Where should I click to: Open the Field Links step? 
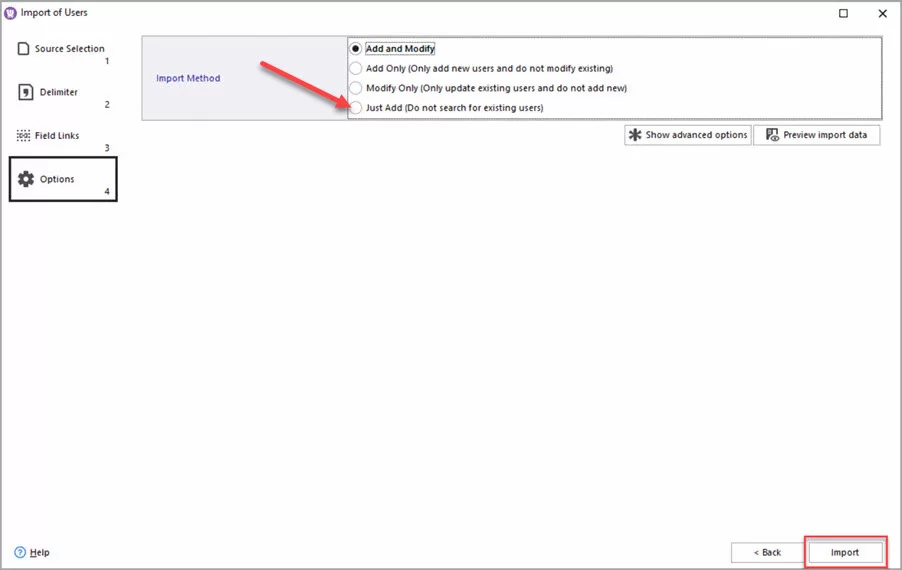tap(58, 136)
